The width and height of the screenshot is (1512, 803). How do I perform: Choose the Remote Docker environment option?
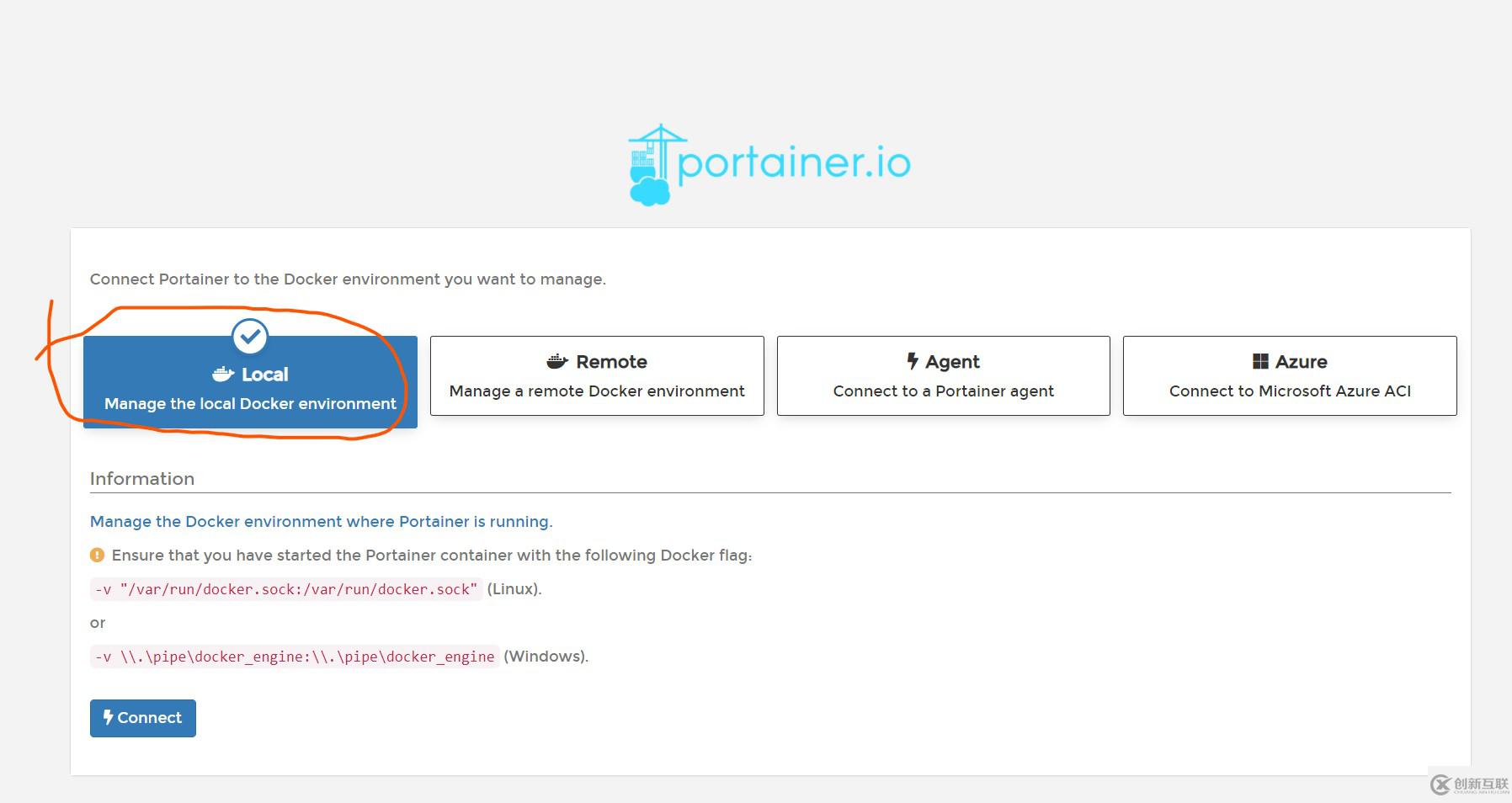(x=597, y=375)
